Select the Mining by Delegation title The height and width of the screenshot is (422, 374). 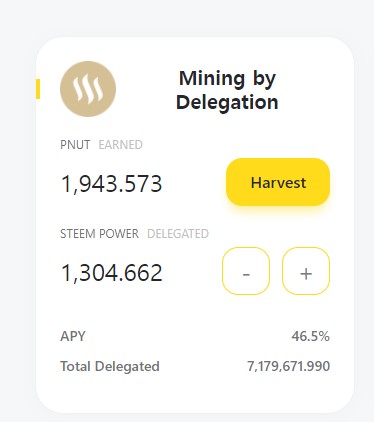coord(227,90)
